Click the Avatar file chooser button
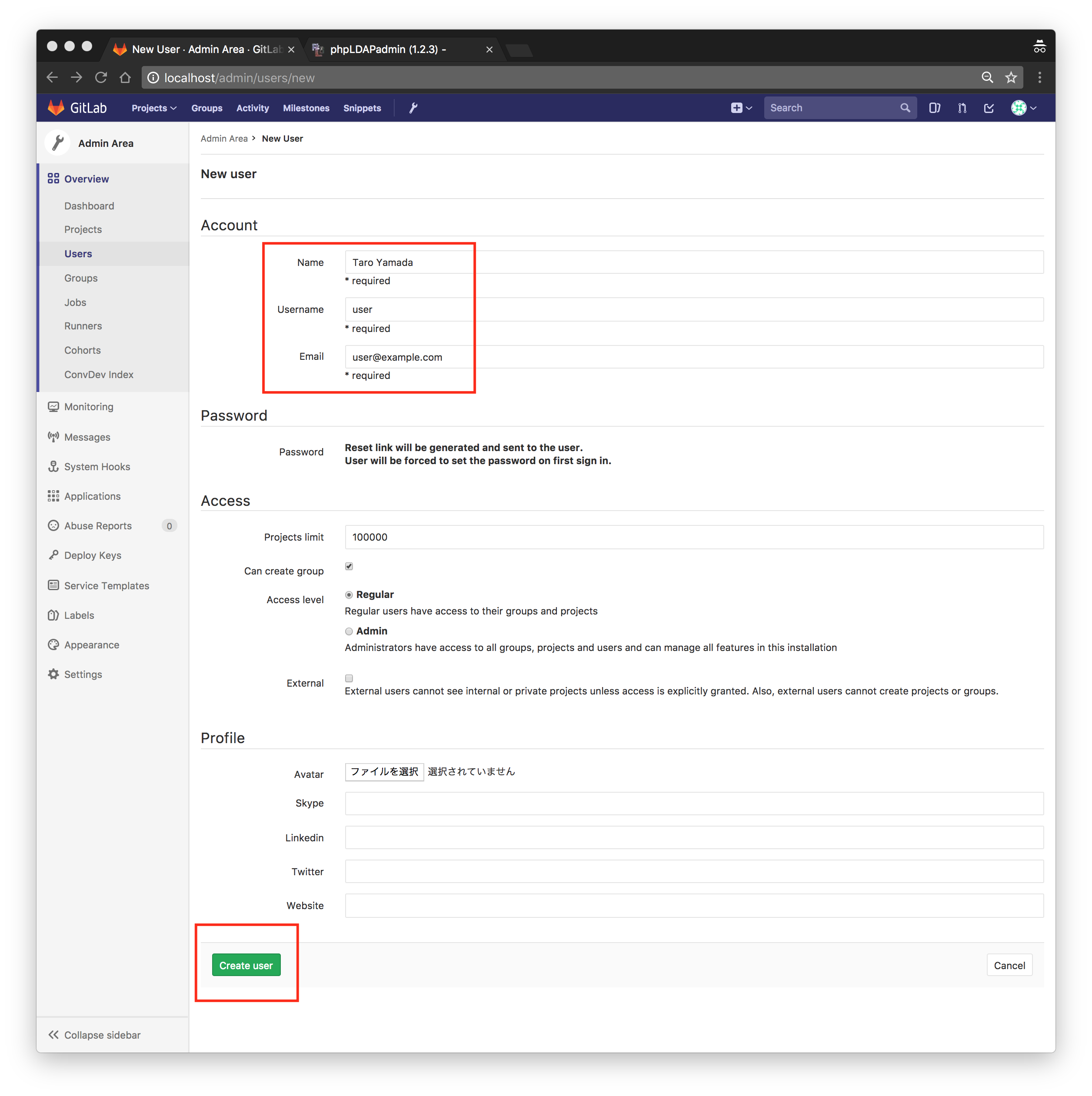 point(384,772)
